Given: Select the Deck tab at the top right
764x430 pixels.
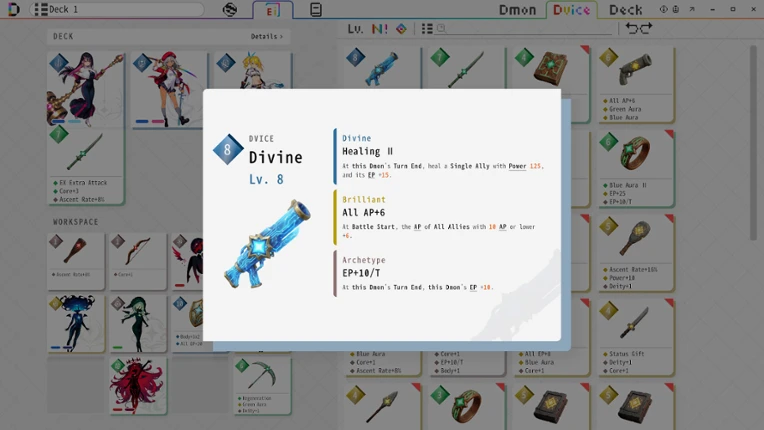Looking at the screenshot, I should 625,10.
